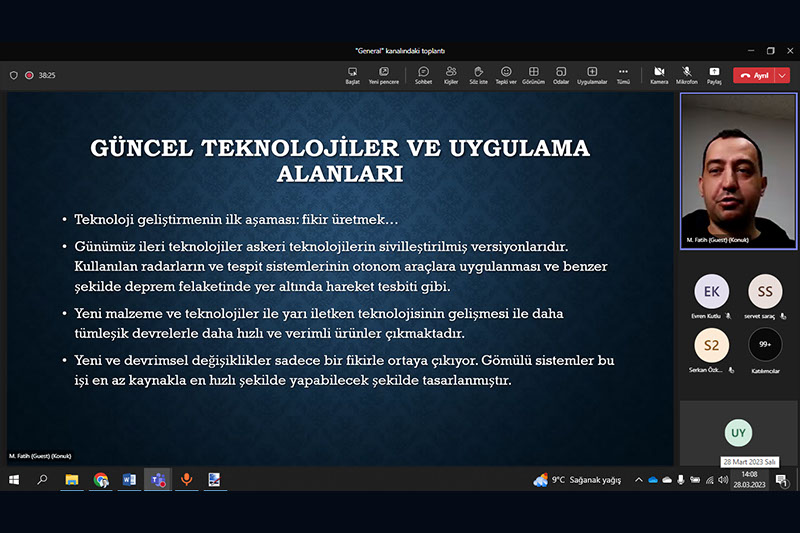Unmute the Mikrofon

(687, 74)
